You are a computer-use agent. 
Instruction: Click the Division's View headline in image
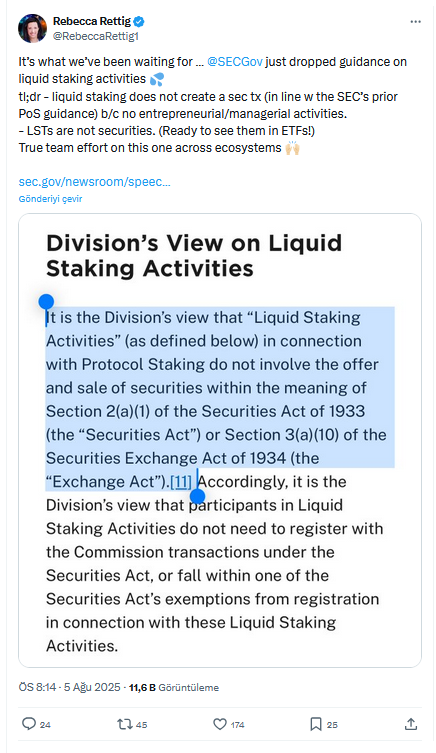(x=194, y=255)
